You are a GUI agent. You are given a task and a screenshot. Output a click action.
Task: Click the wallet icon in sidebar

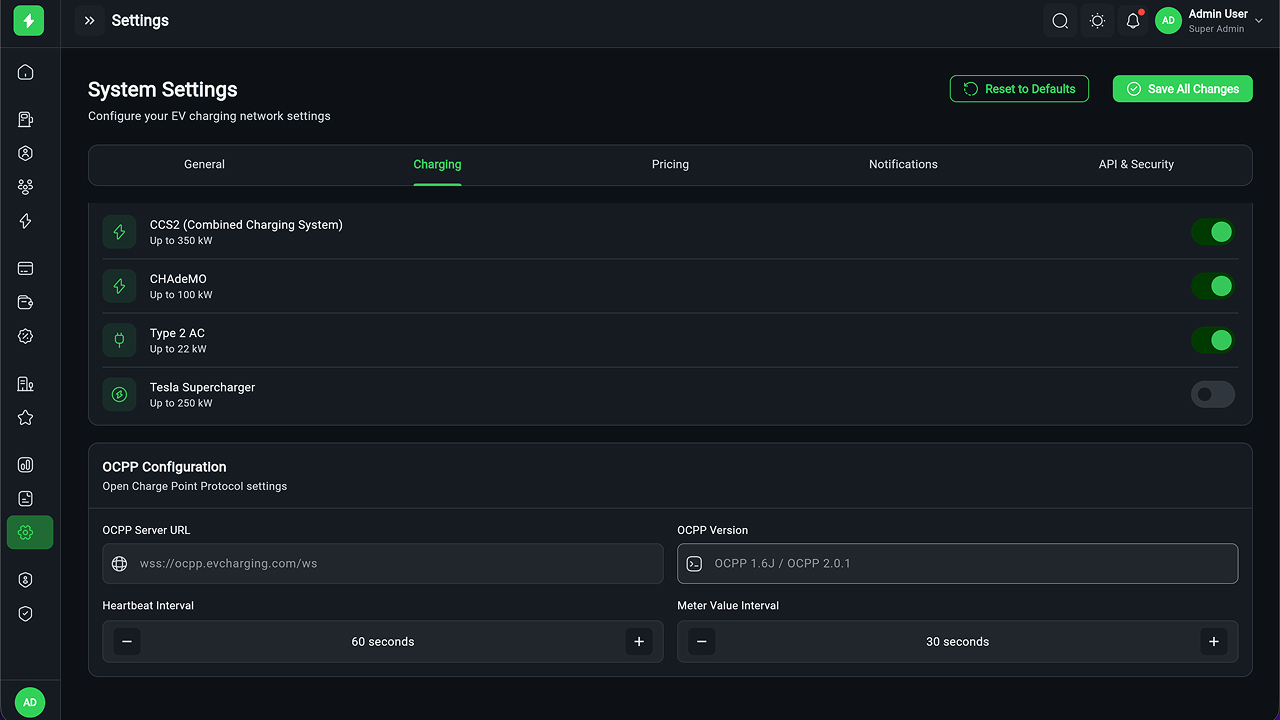(x=26, y=303)
